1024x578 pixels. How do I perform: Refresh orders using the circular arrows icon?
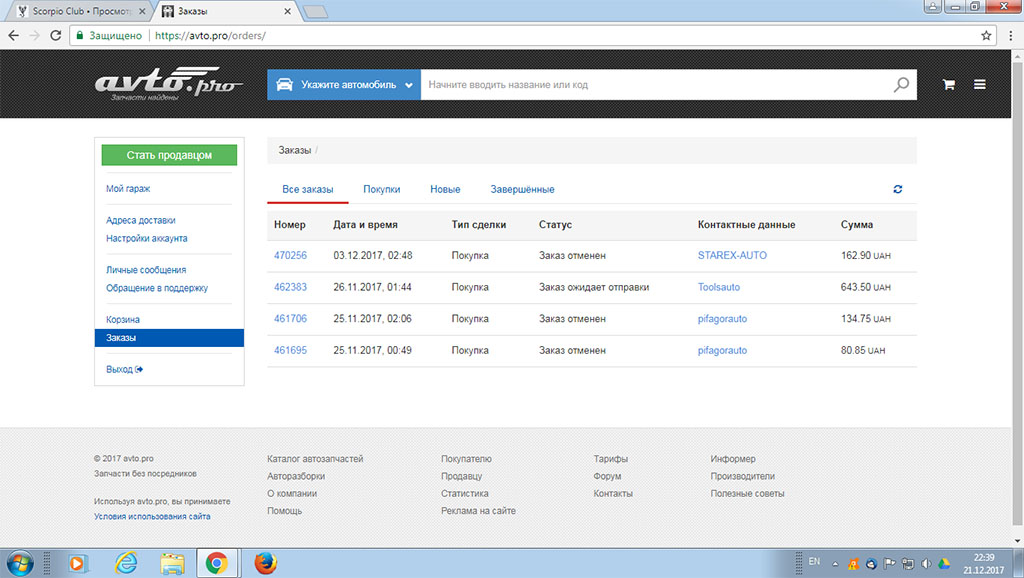[897, 188]
